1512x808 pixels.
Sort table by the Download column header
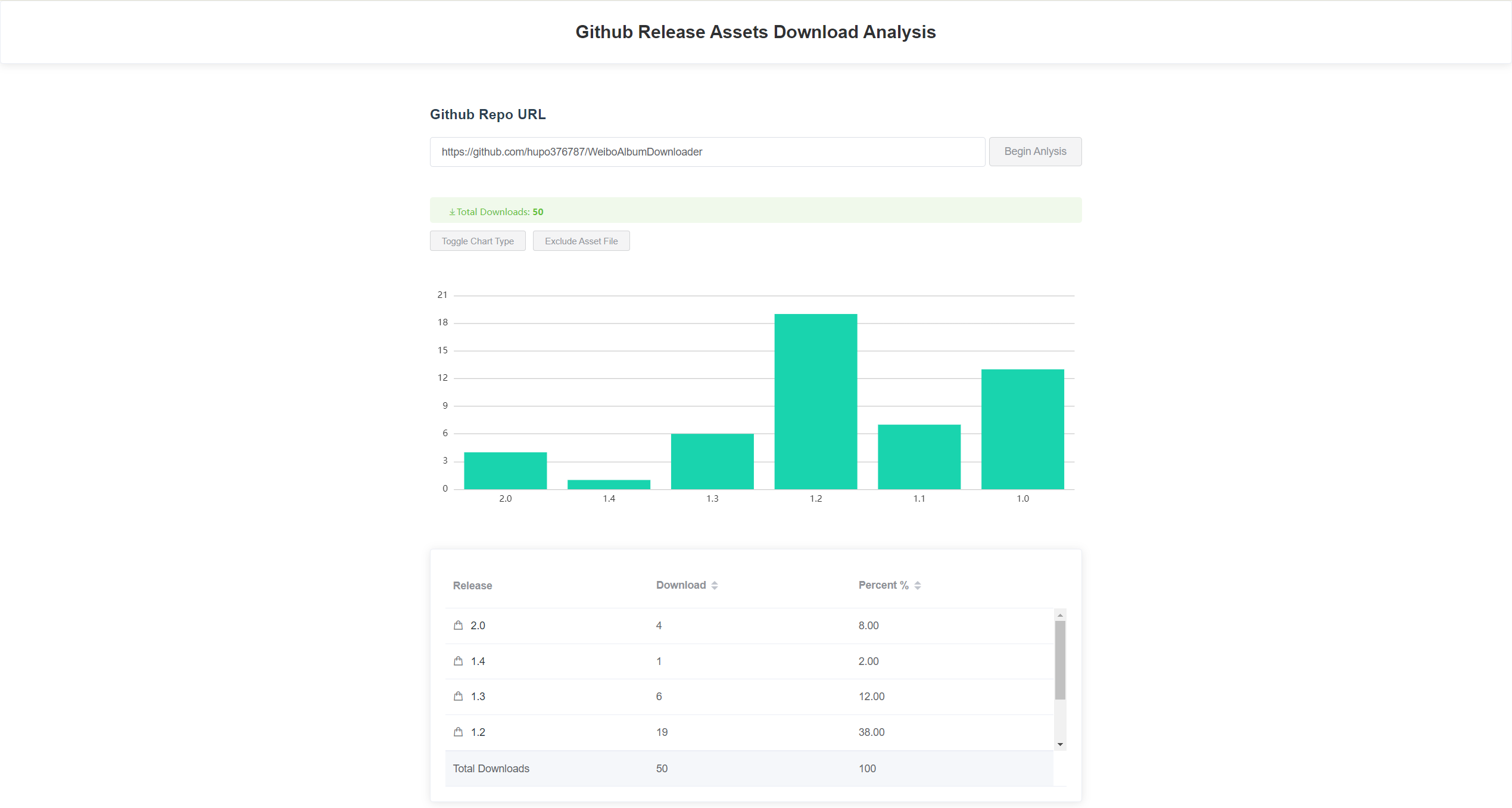pos(687,585)
